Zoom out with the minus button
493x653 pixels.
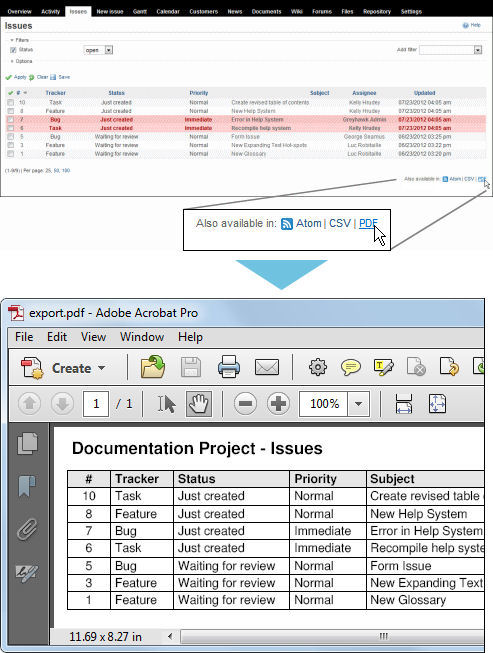(x=245, y=404)
